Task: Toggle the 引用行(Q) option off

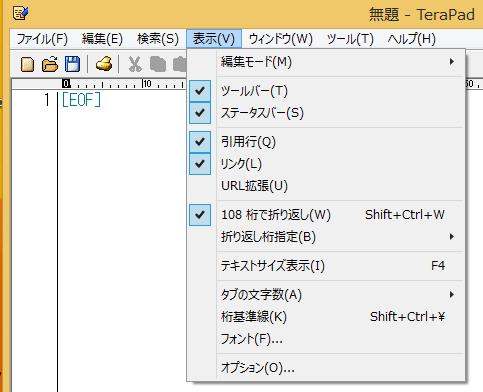Action: 327,142
